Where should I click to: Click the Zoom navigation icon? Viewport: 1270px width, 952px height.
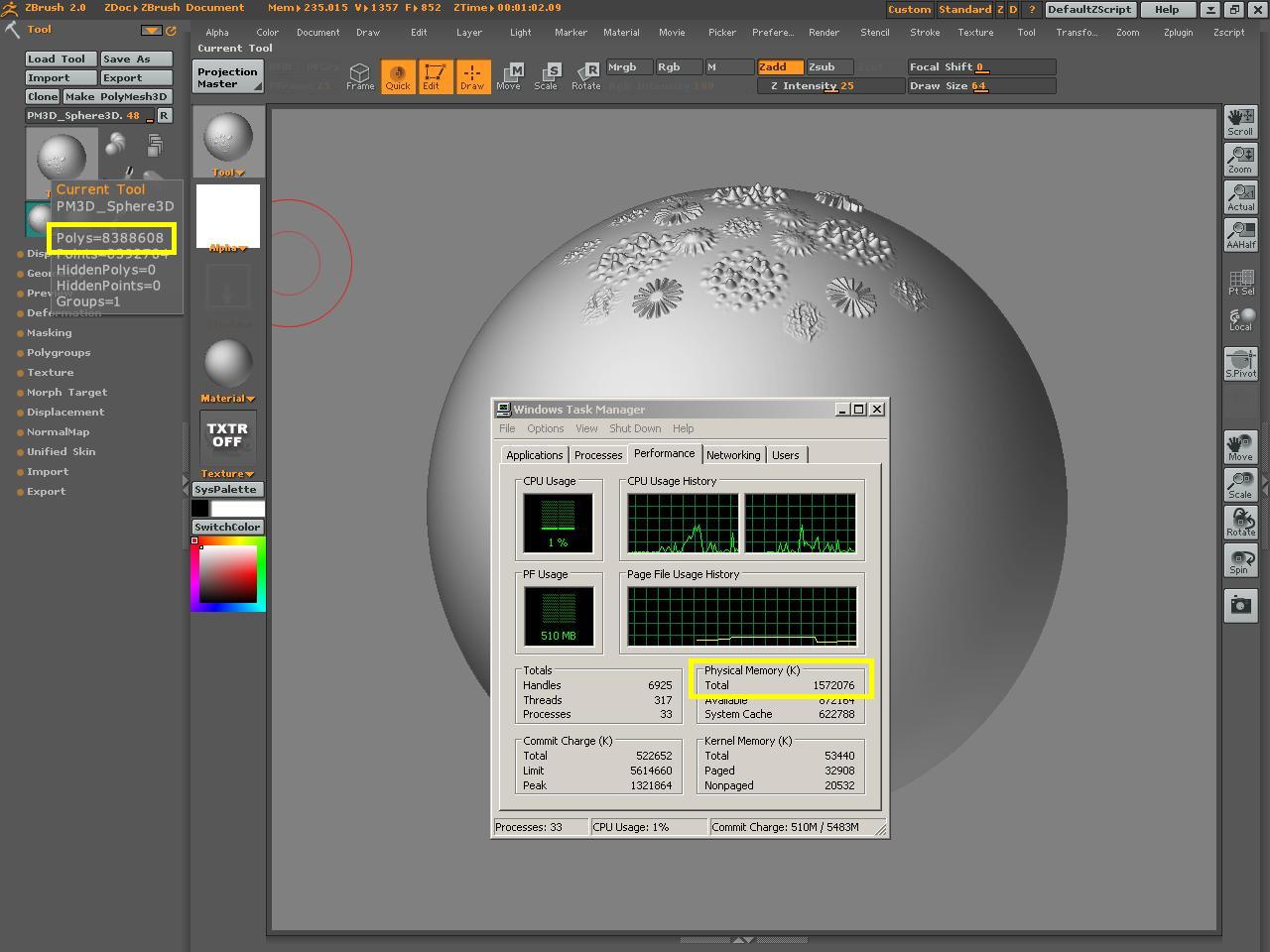point(1240,160)
